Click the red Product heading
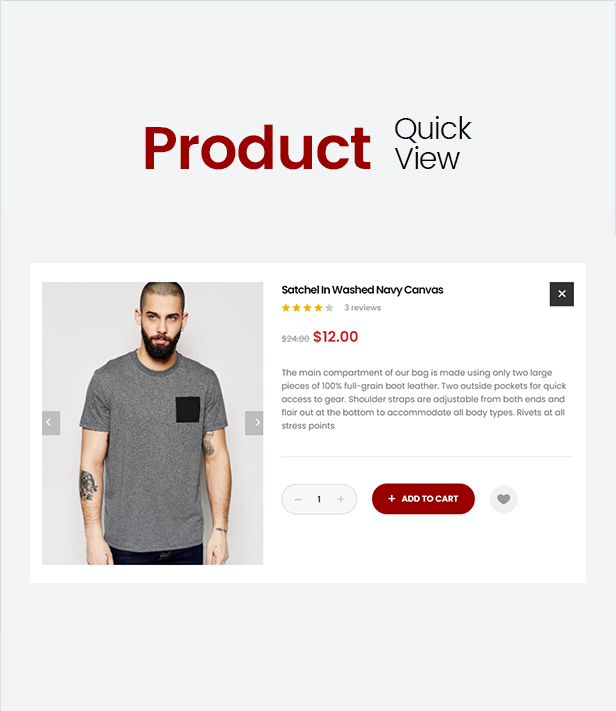Image resolution: width=616 pixels, height=711 pixels. 257,148
